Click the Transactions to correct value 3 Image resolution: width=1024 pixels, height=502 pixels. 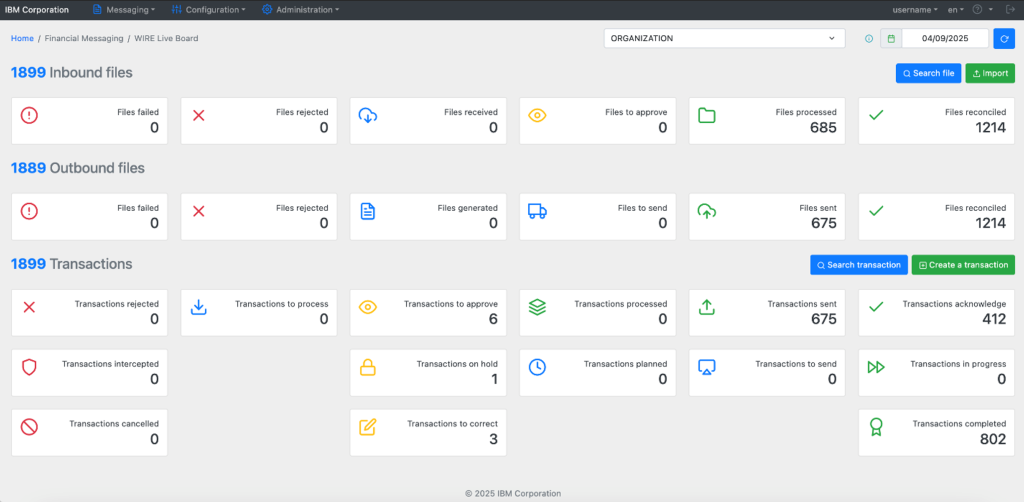493,439
